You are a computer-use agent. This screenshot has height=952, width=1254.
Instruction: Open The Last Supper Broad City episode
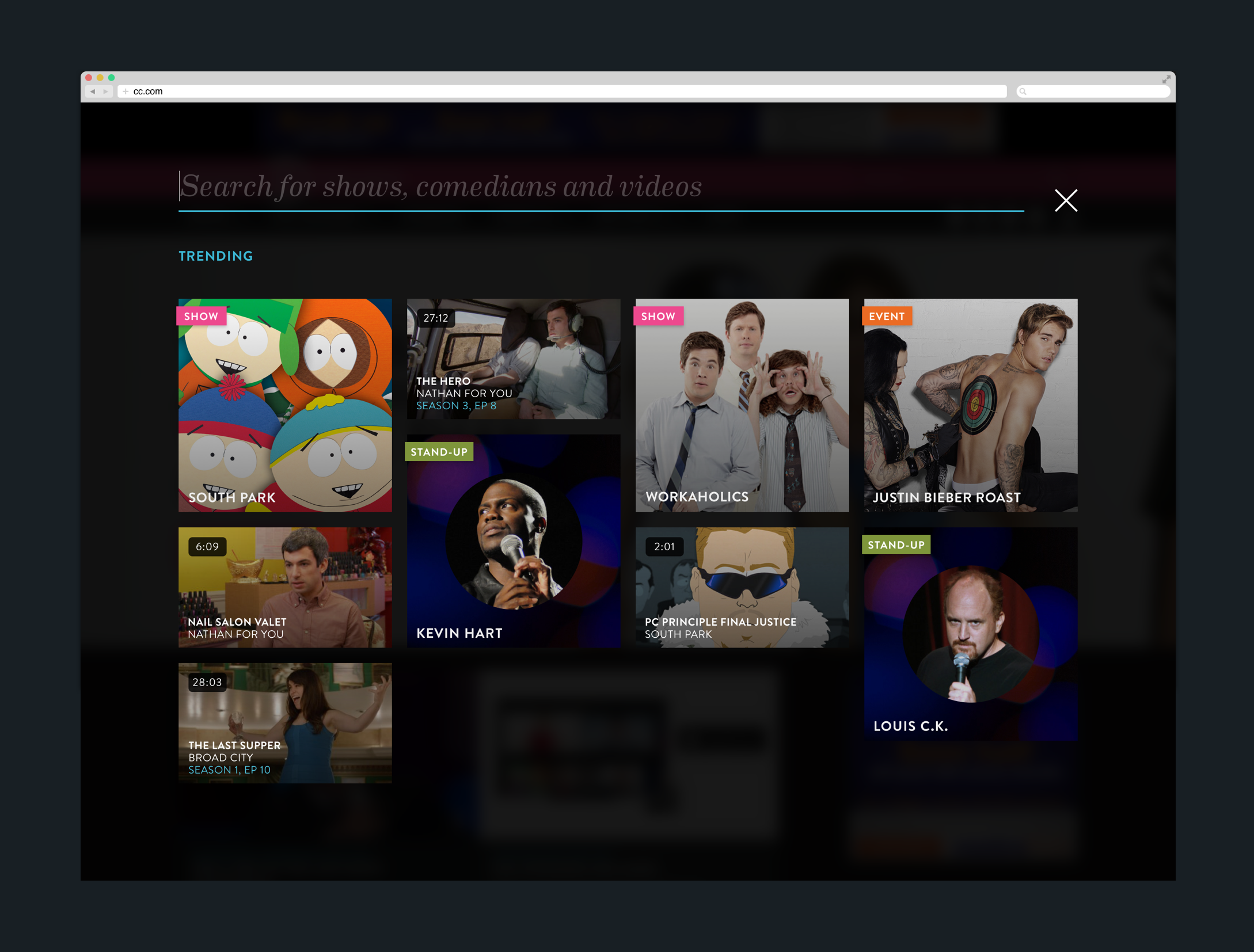tap(285, 723)
